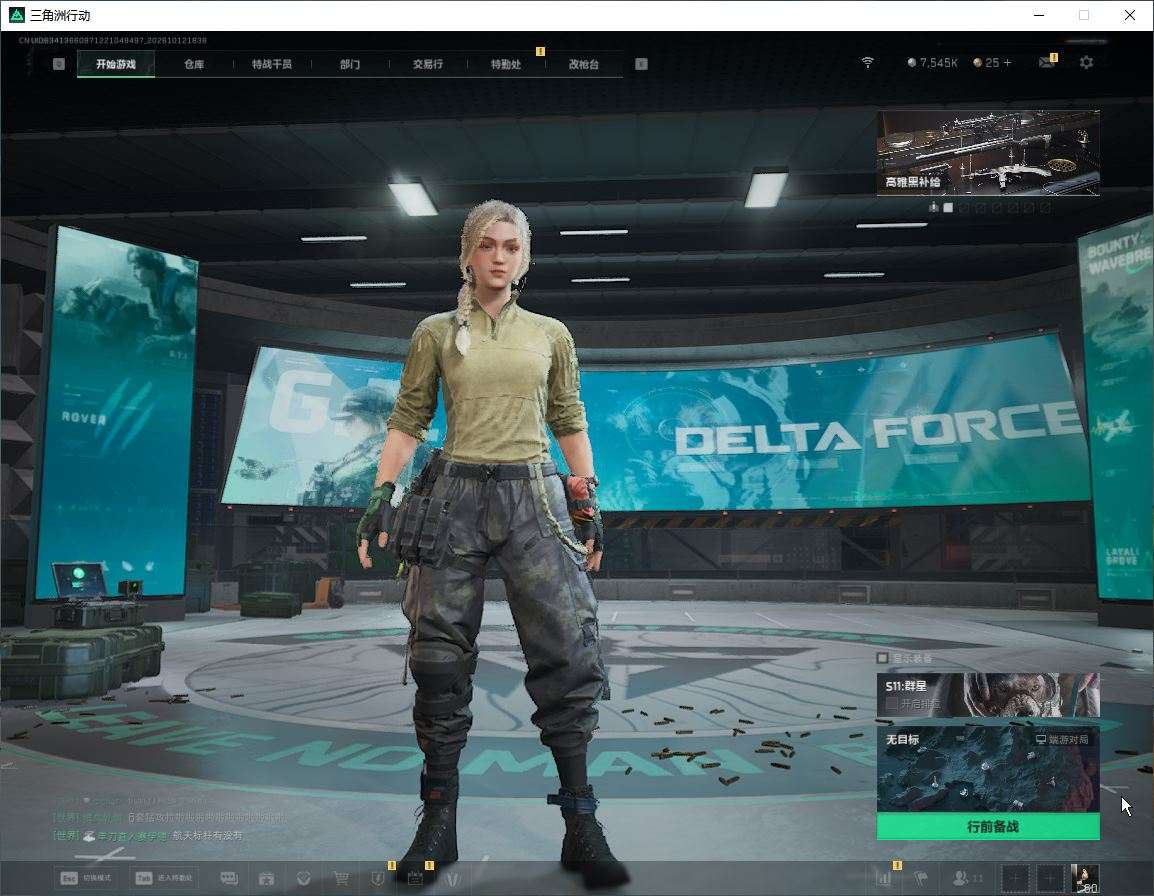Select the white banner page indicator square
Viewport: 1154px width, 896px height.
(948, 208)
